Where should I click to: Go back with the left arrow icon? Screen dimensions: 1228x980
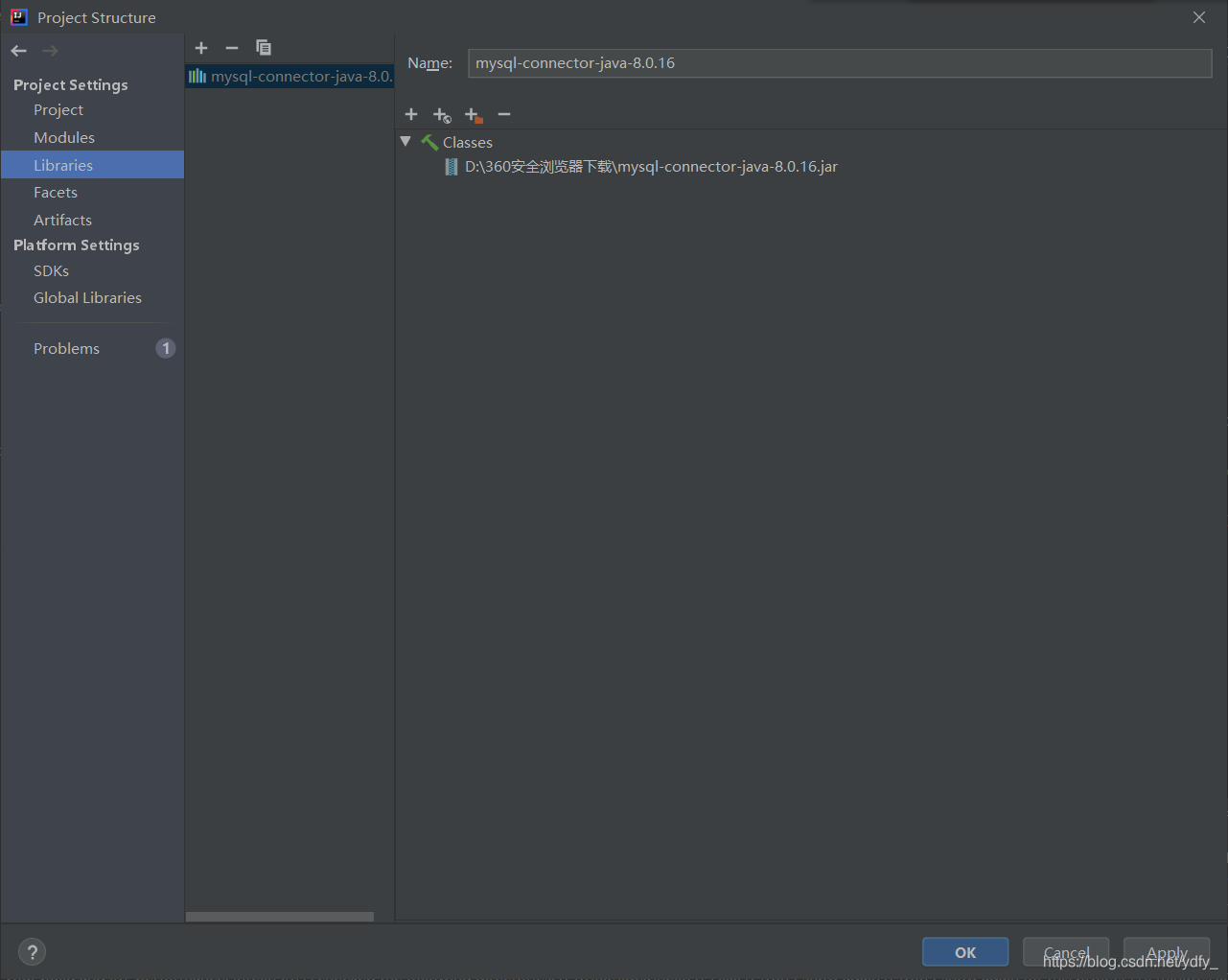click(x=19, y=51)
